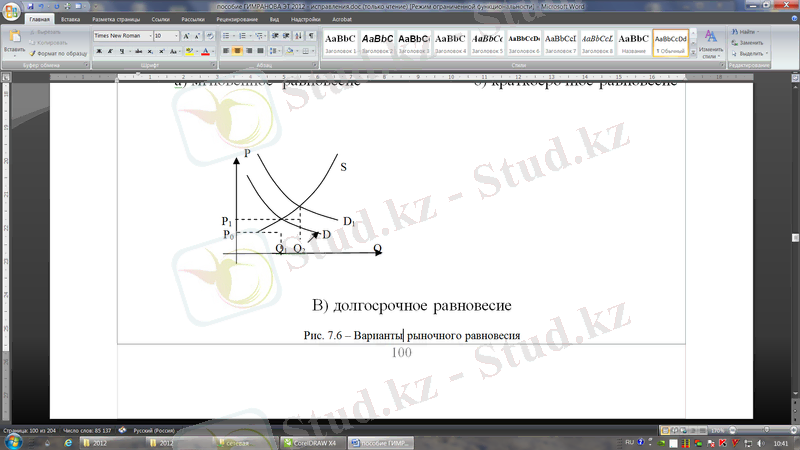The width and height of the screenshot is (800, 450).
Task: Decrease the font size
Action: tap(197, 36)
